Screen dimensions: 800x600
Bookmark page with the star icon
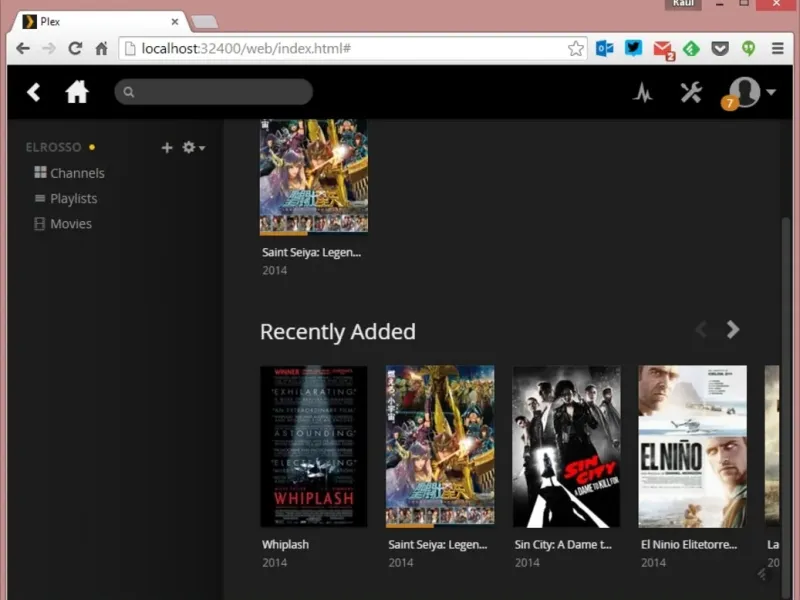tap(576, 48)
